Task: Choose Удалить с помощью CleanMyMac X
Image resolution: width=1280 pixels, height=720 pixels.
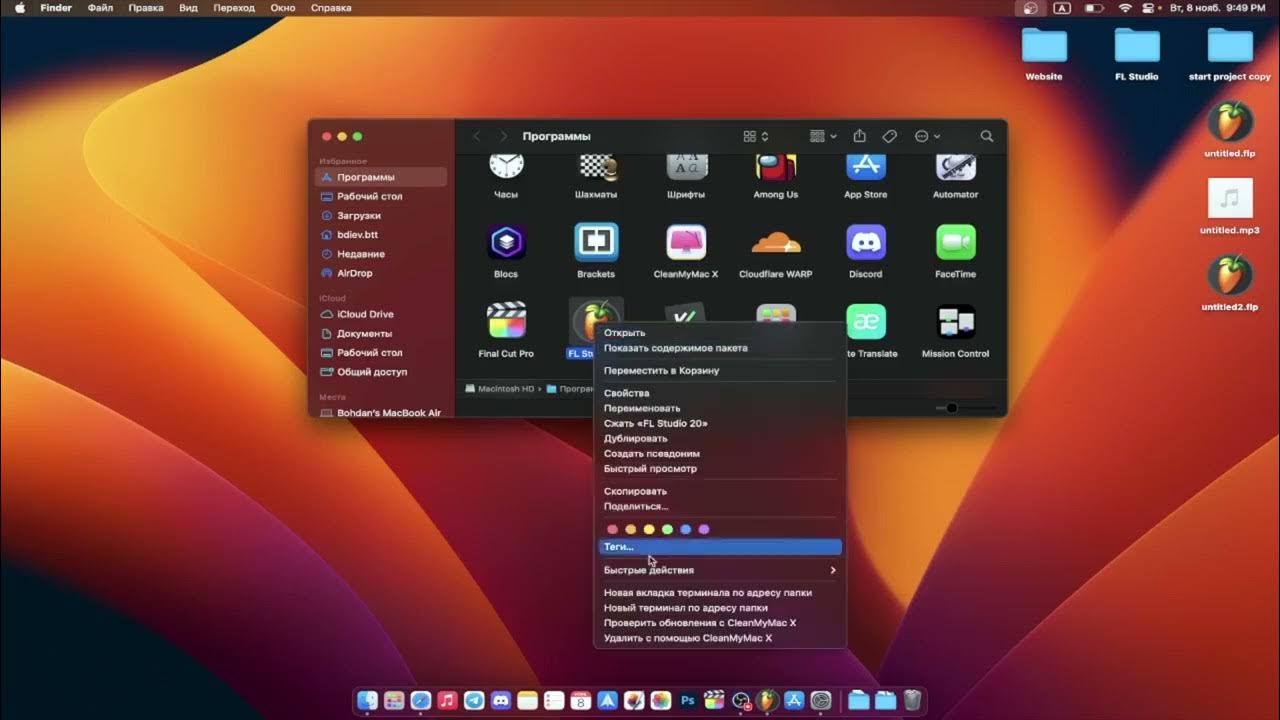Action: (x=720, y=638)
